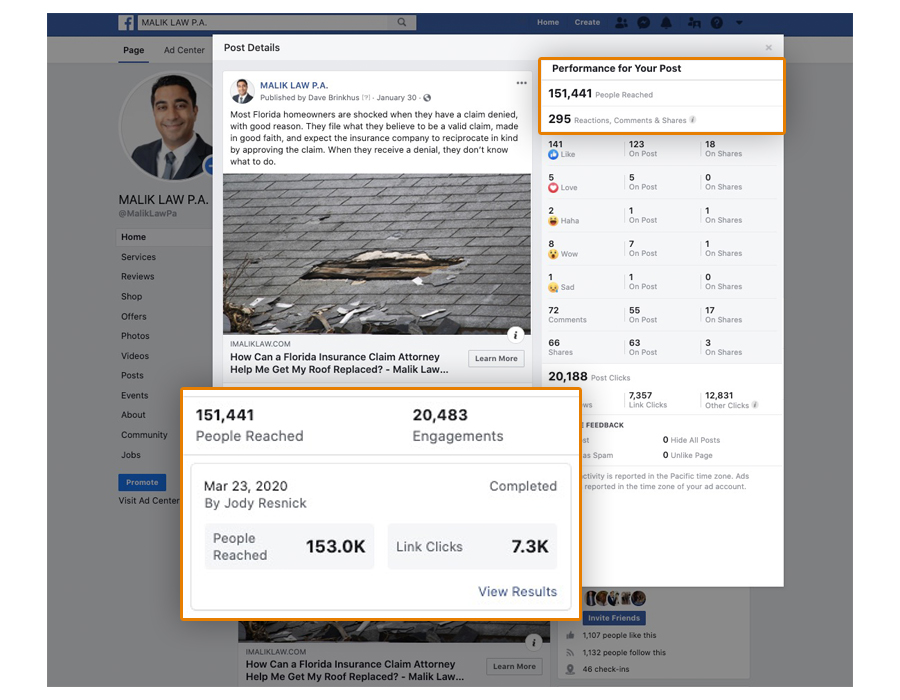
Task: Open the roof replacement article headline in Post Details
Action: click(x=339, y=363)
